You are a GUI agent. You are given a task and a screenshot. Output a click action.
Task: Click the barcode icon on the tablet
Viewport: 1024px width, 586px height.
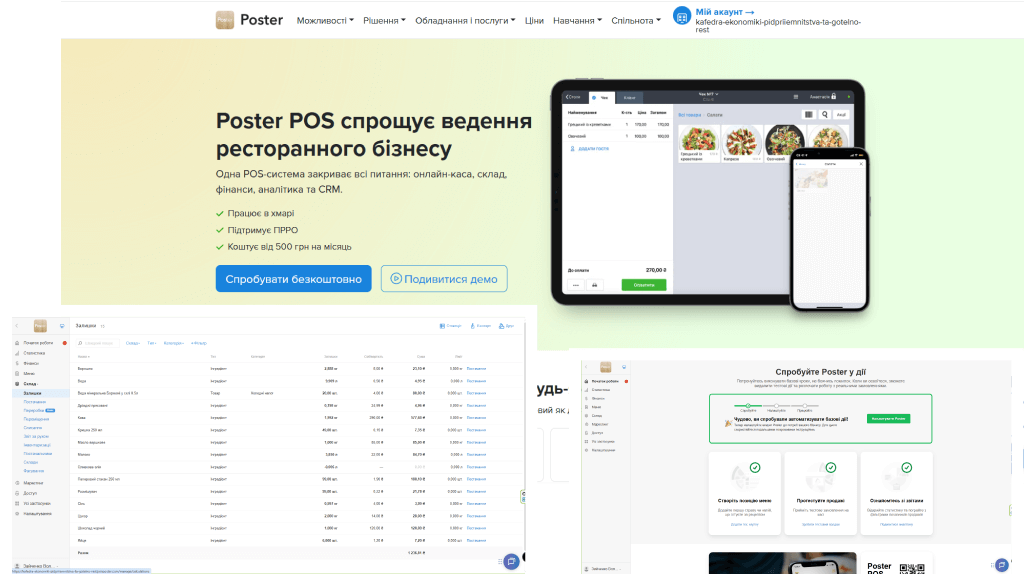(x=808, y=114)
